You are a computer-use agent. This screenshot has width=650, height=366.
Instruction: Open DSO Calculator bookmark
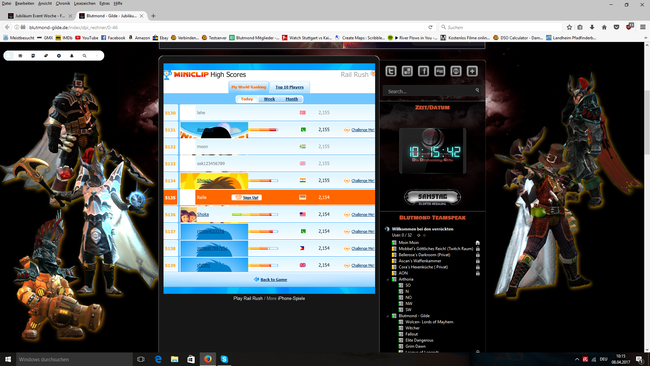pos(518,38)
